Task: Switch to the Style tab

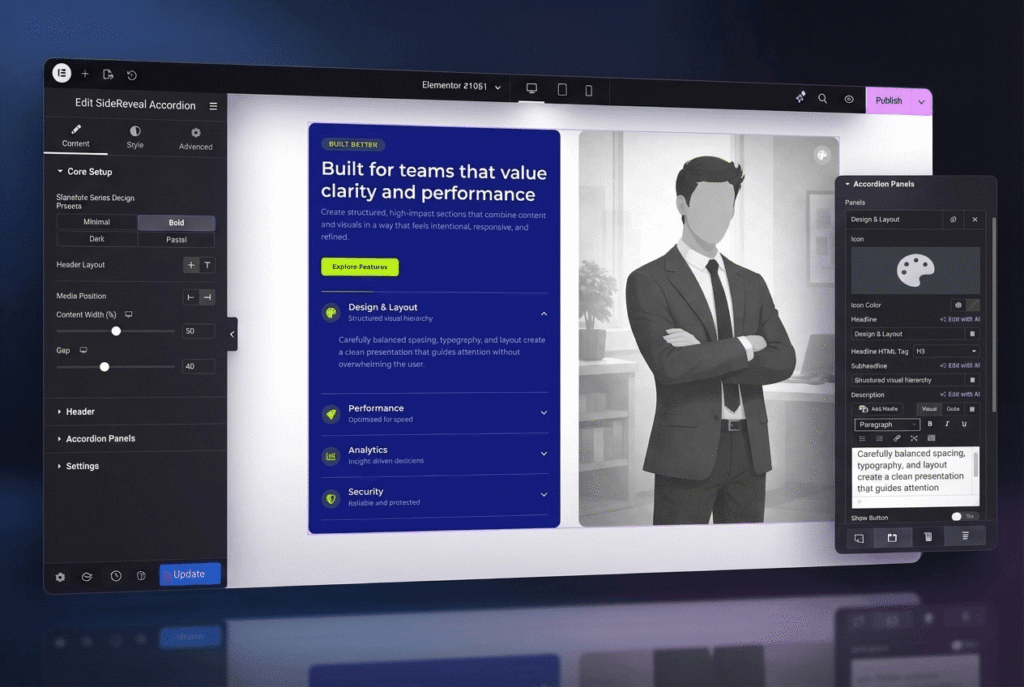Action: 135,137
